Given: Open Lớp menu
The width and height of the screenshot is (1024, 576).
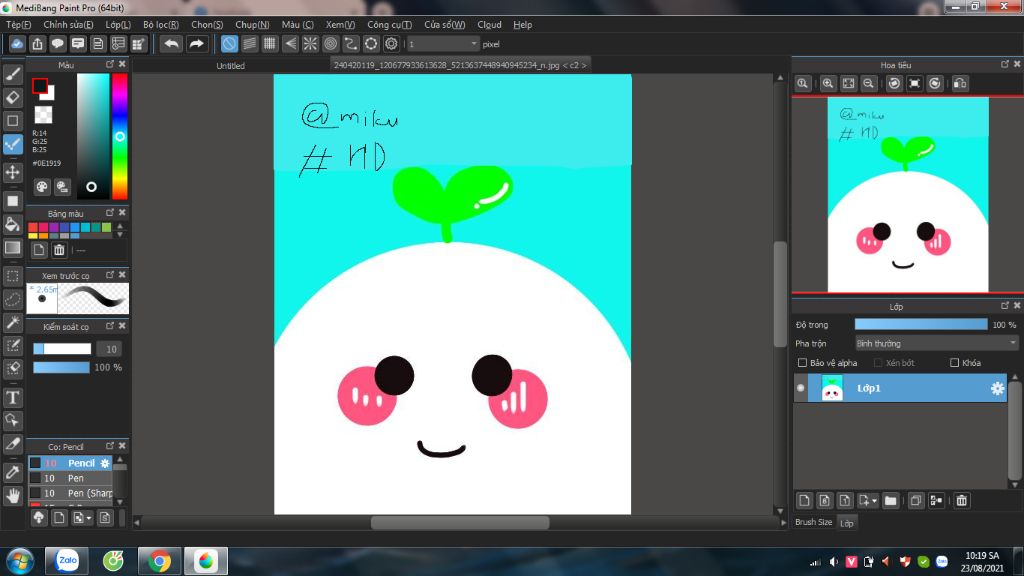Looking at the screenshot, I should tap(118, 25).
